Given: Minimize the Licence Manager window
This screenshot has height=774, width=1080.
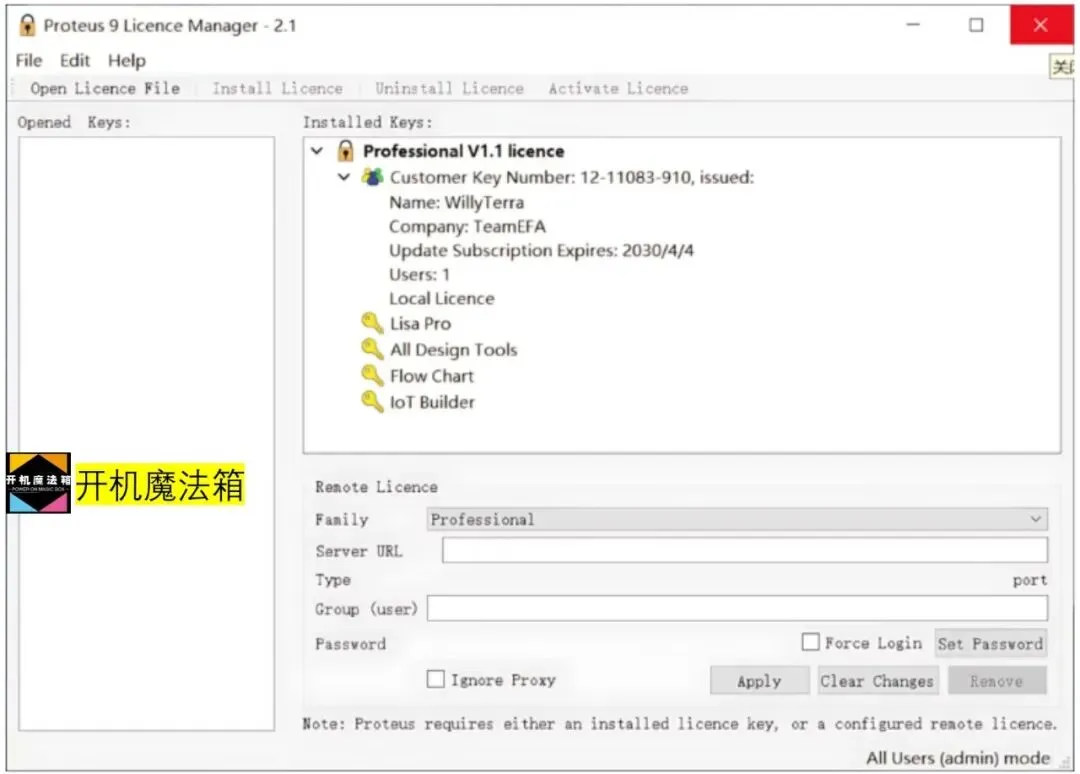Looking at the screenshot, I should point(913,25).
